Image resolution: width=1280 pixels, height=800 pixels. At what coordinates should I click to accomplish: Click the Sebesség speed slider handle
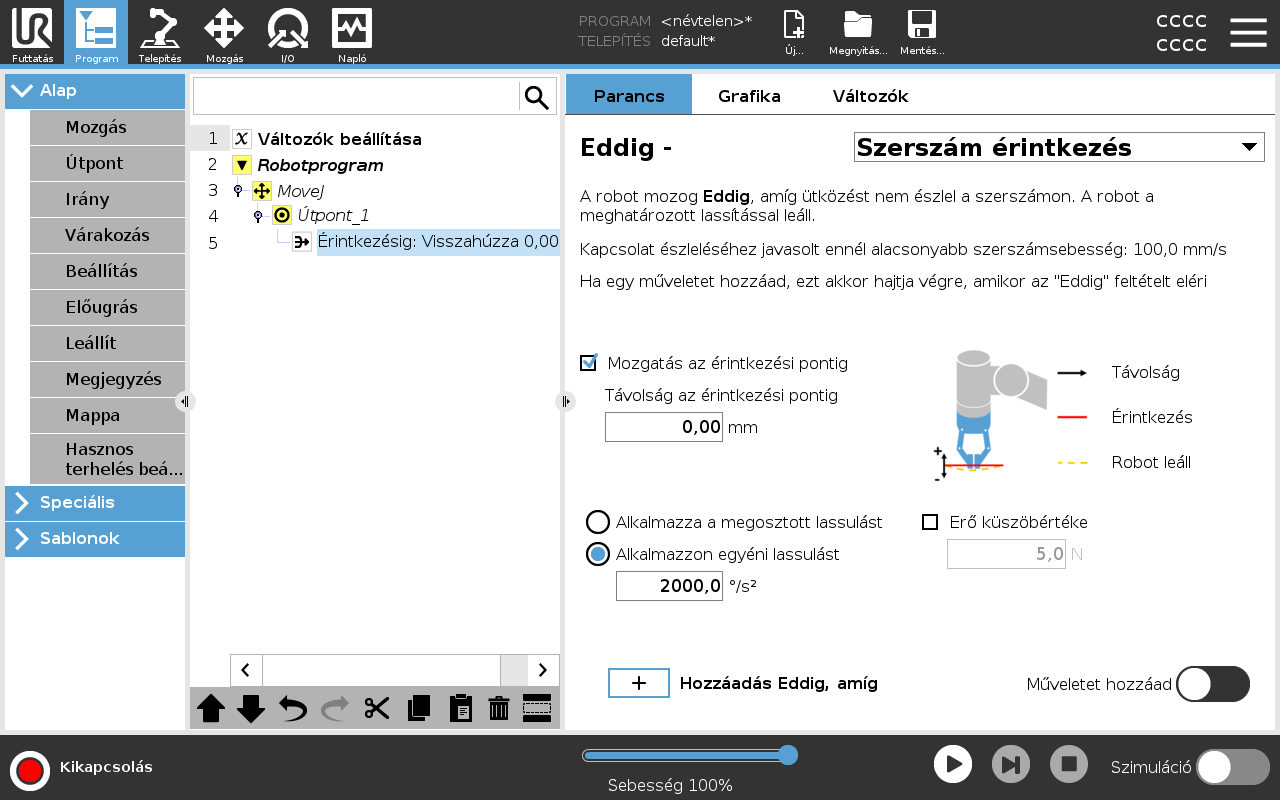[x=788, y=755]
